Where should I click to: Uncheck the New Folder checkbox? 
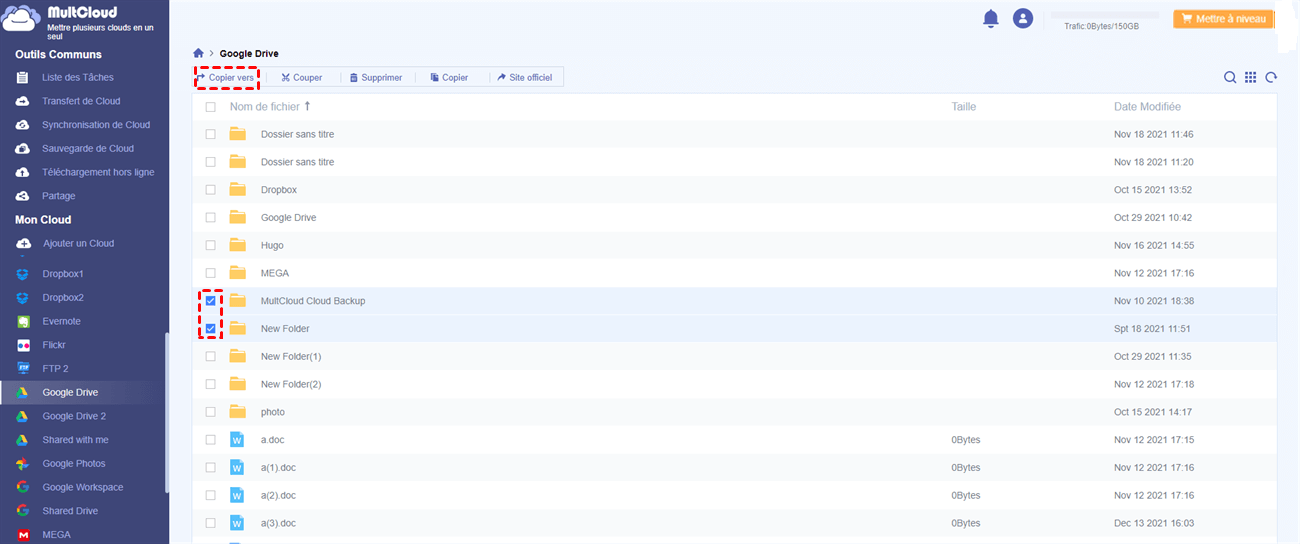211,328
